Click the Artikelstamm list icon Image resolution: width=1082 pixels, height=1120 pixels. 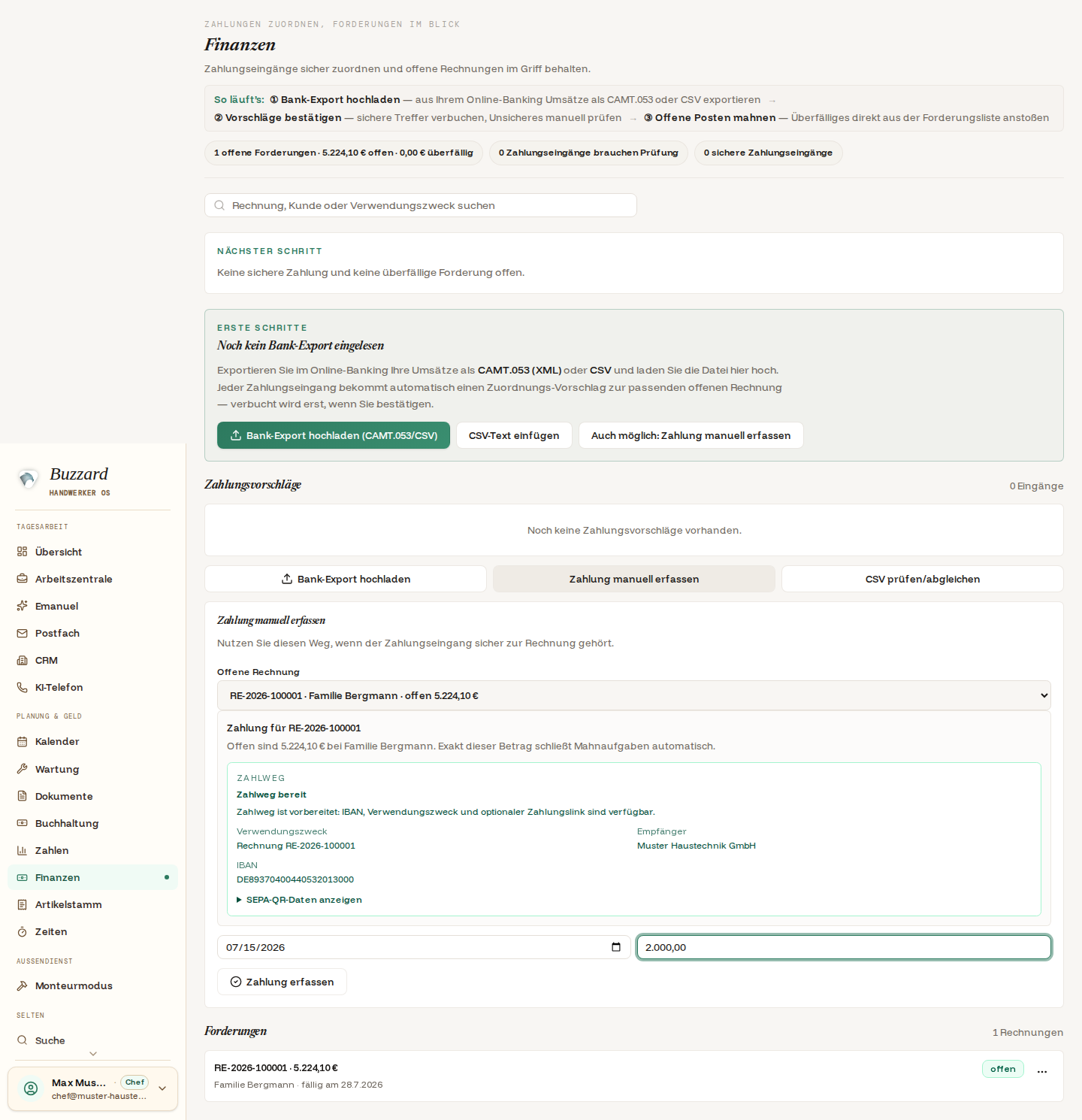(22, 904)
